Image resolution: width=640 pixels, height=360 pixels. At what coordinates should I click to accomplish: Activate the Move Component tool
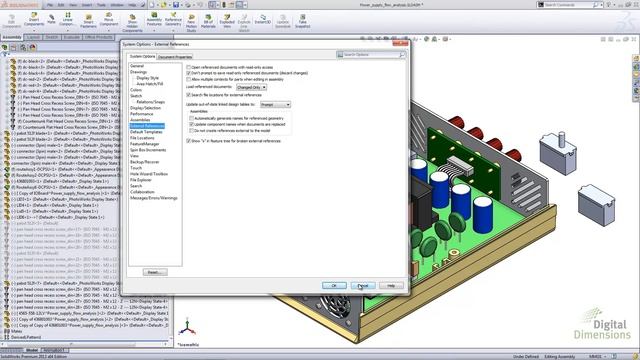pos(109,19)
